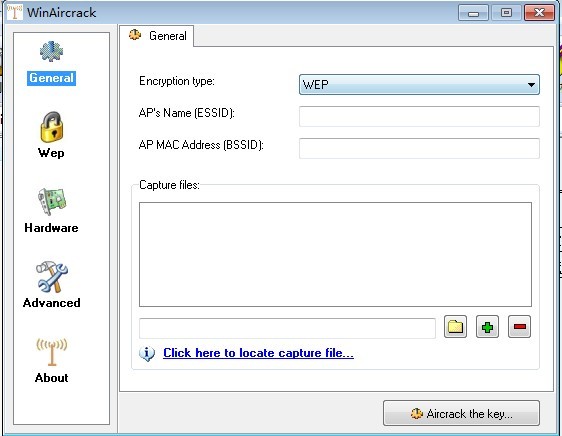Click inside the Capture files list box

pos(335,254)
